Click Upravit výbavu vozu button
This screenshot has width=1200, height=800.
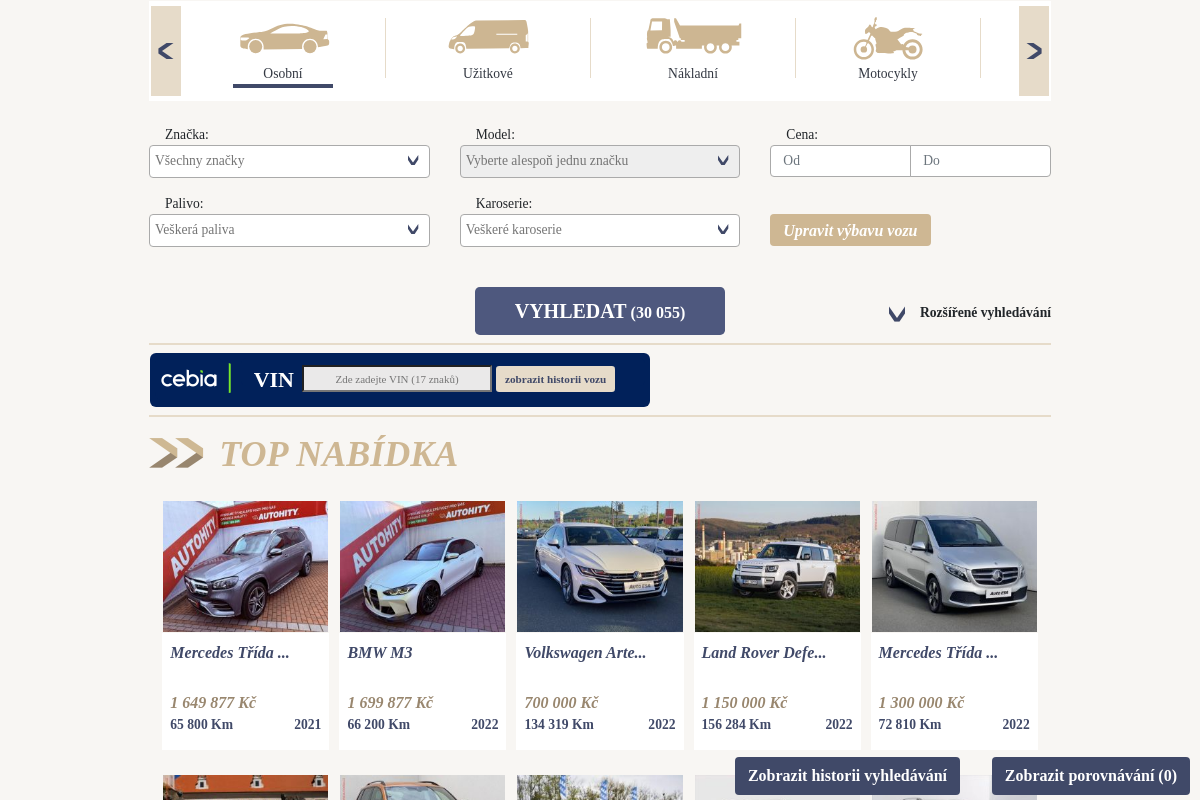[850, 230]
